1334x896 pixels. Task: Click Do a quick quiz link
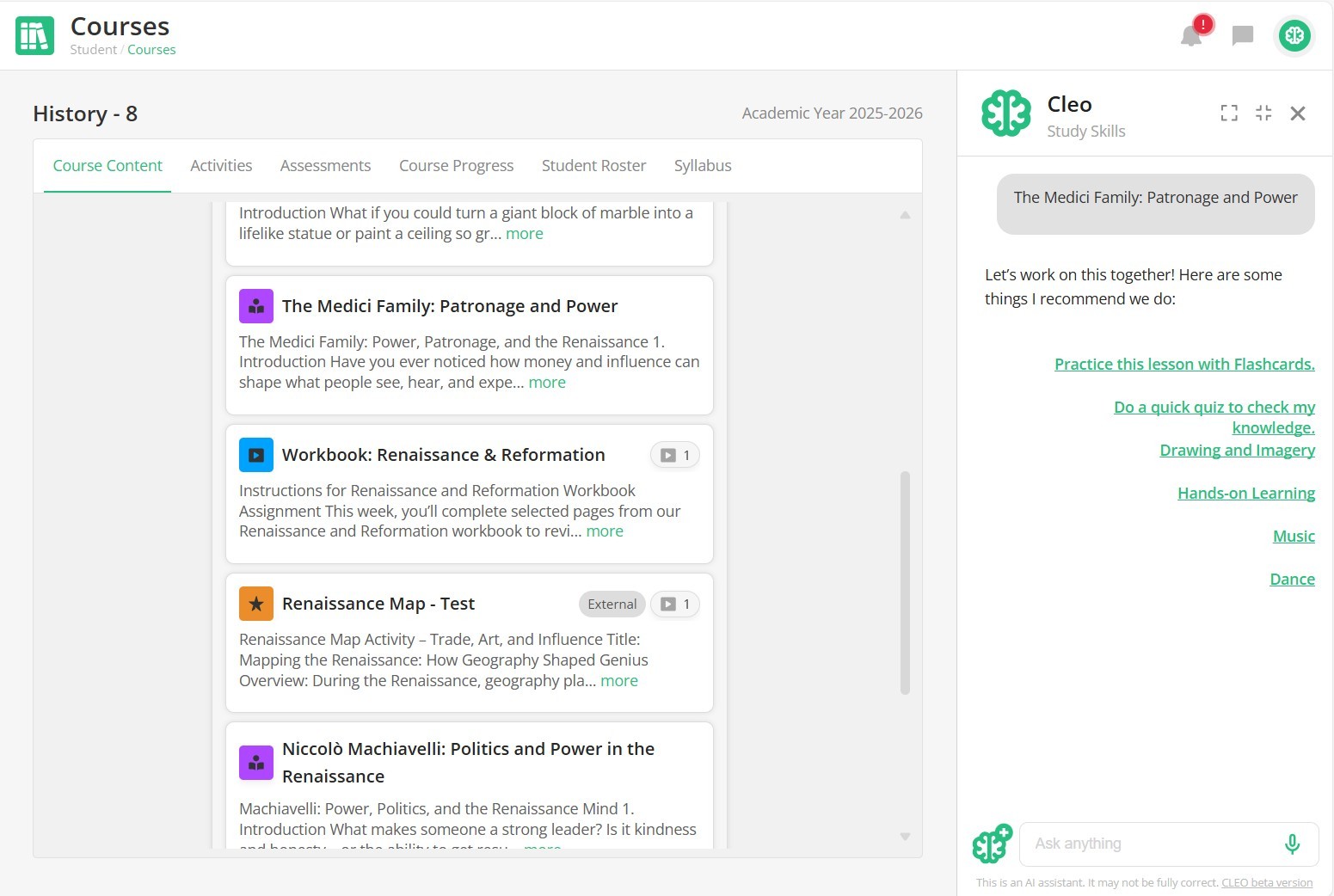pyautogui.click(x=1214, y=418)
